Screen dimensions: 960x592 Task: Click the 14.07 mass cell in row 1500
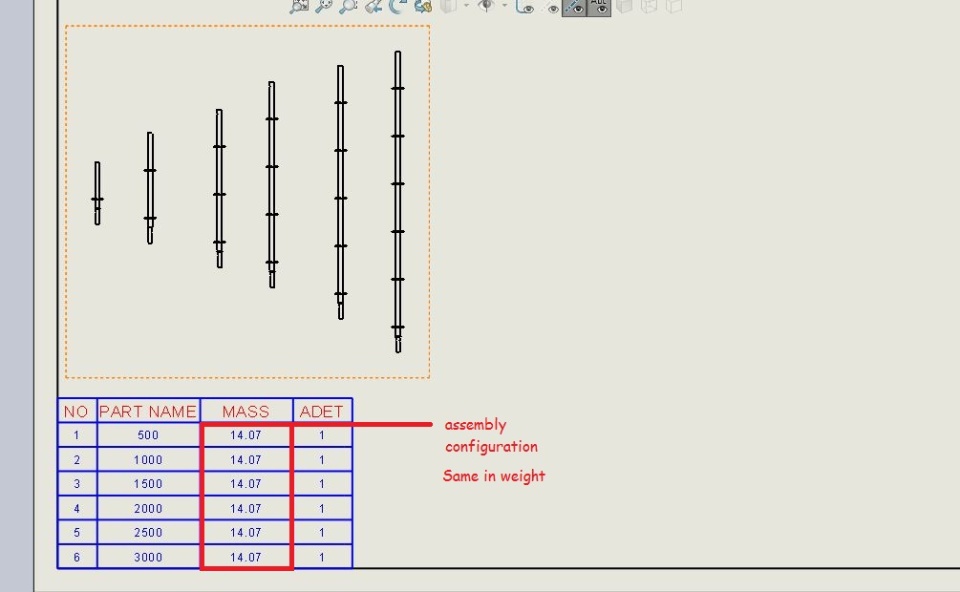[246, 484]
